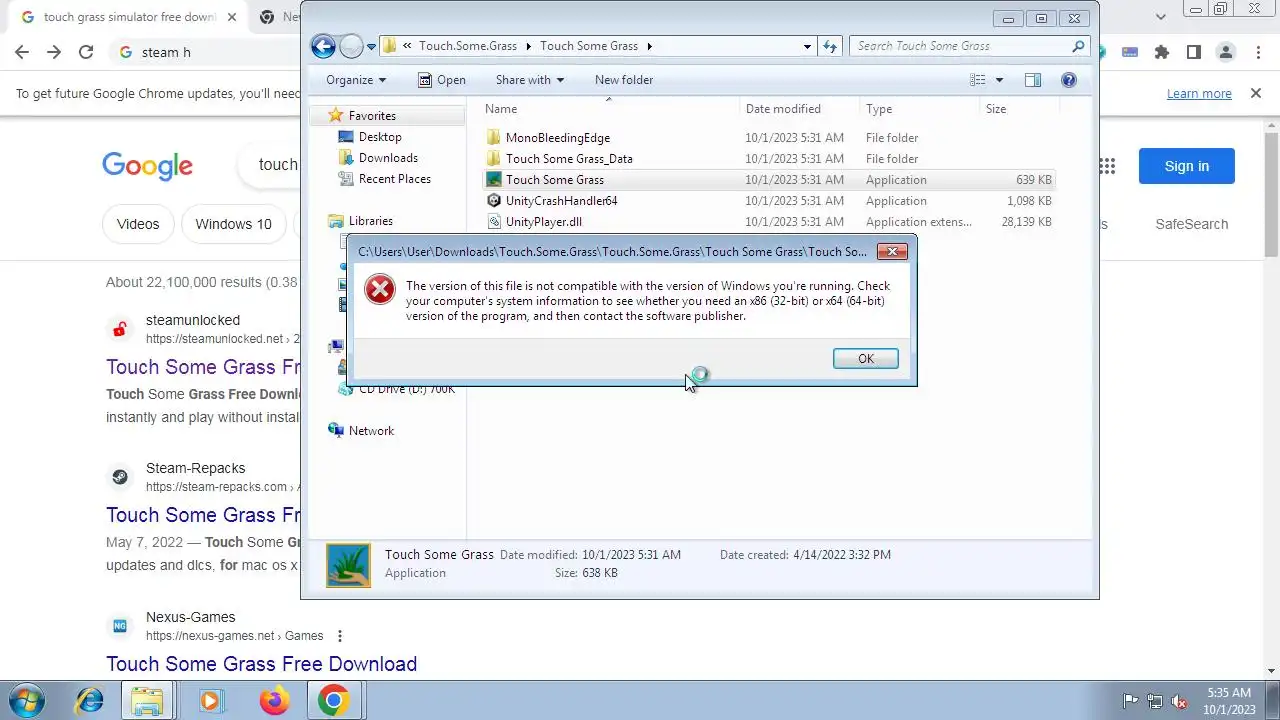Open recent locations dropdown next to navigation arrows

click(371, 46)
